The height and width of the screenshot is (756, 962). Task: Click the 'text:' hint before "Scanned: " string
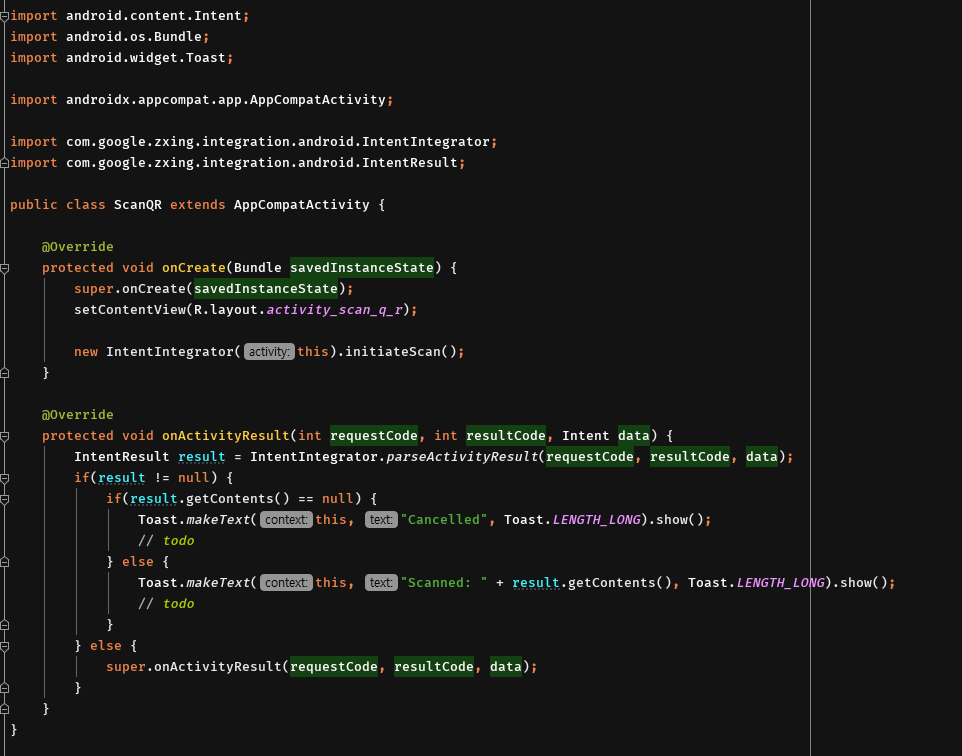pyautogui.click(x=381, y=583)
